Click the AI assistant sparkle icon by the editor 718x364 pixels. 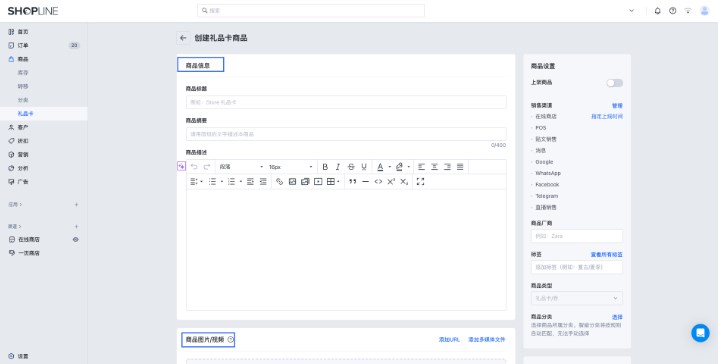181,166
